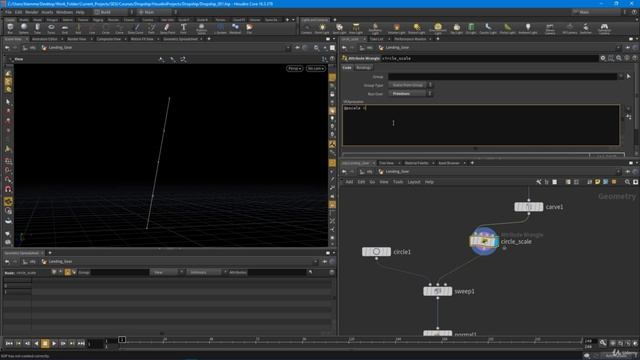This screenshot has width=640, height=360.
Task: Add an Ambient Light from shelf
Action: (527, 29)
